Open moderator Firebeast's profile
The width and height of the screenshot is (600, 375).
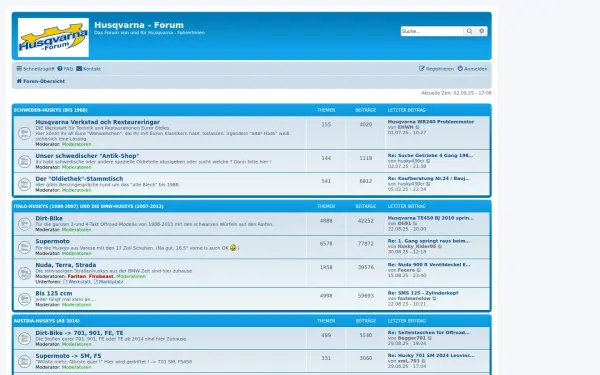tap(101, 276)
